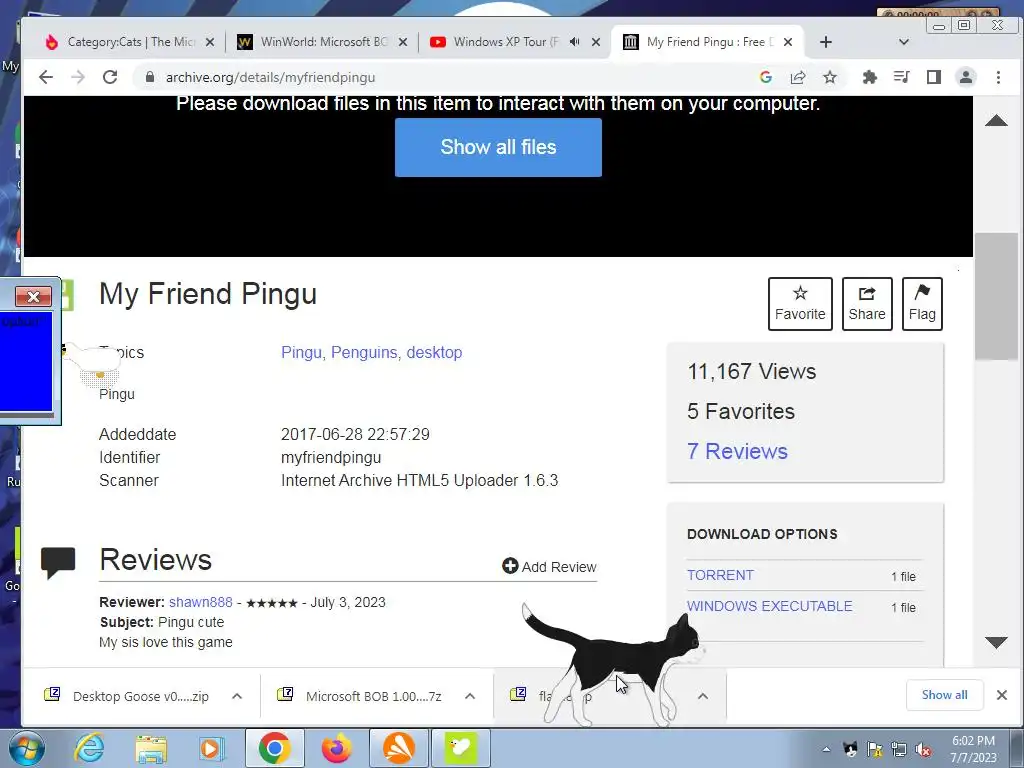
Task: Click Add Review
Action: (549, 566)
